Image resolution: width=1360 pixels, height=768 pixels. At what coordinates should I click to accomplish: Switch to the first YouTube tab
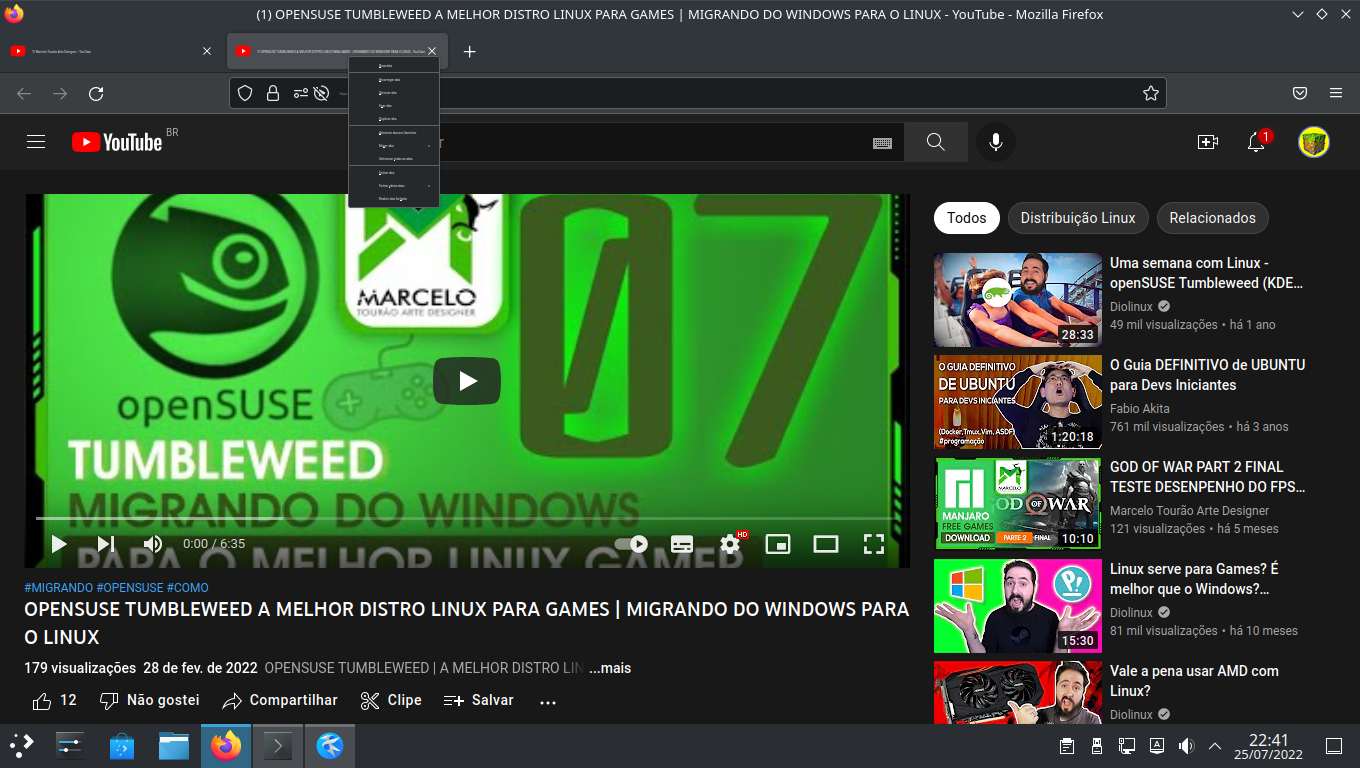pyautogui.click(x=112, y=51)
